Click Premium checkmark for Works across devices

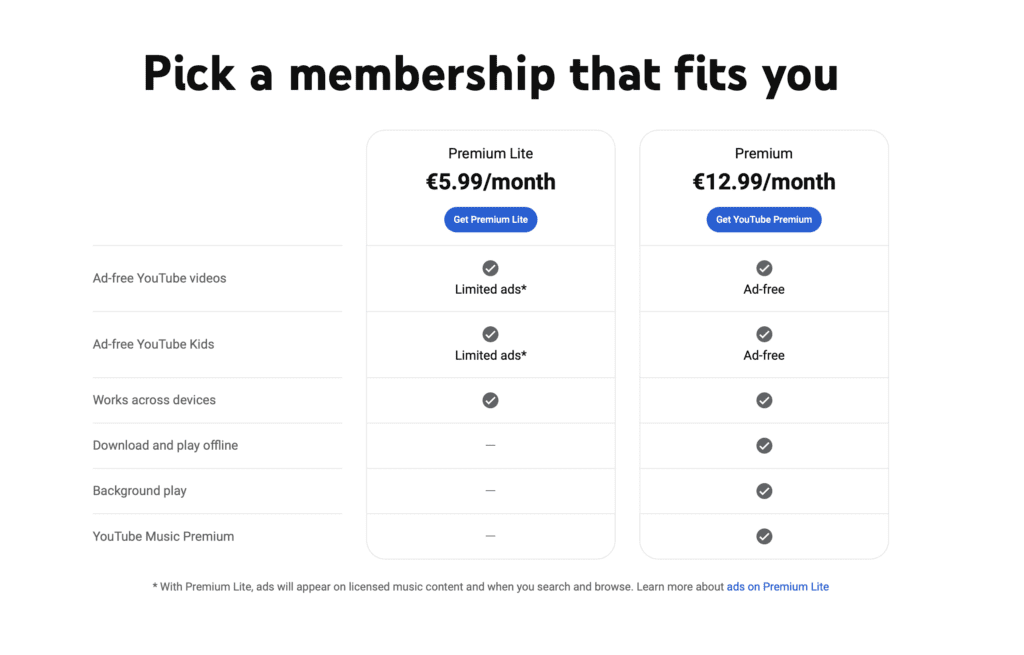click(x=764, y=400)
